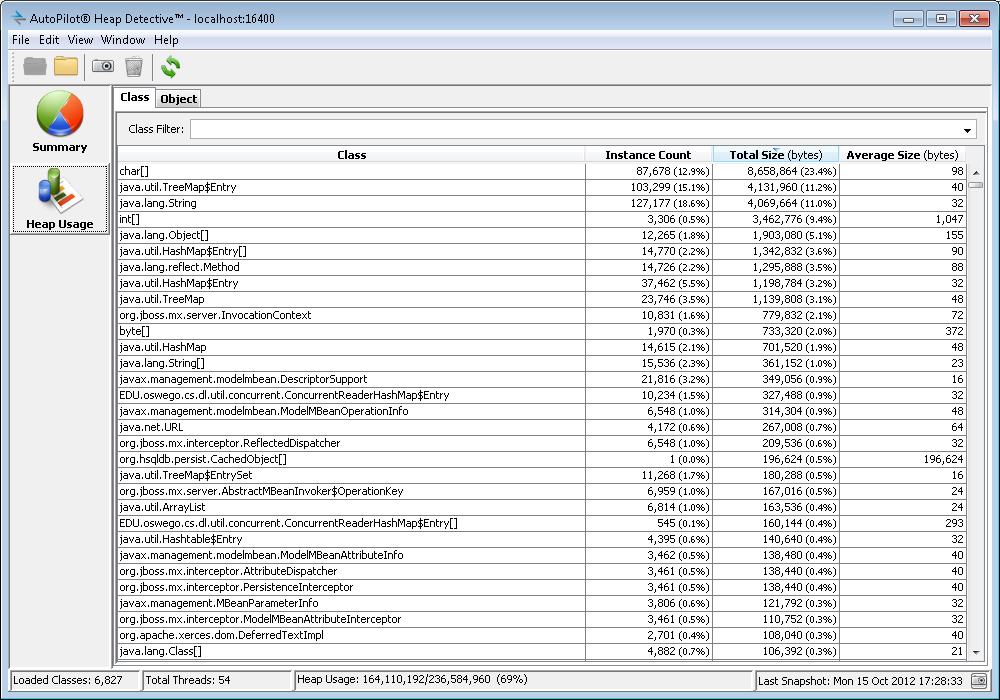The image size is (1000, 700).
Task: Take a heap snapshot with camera icon
Action: click(x=103, y=66)
